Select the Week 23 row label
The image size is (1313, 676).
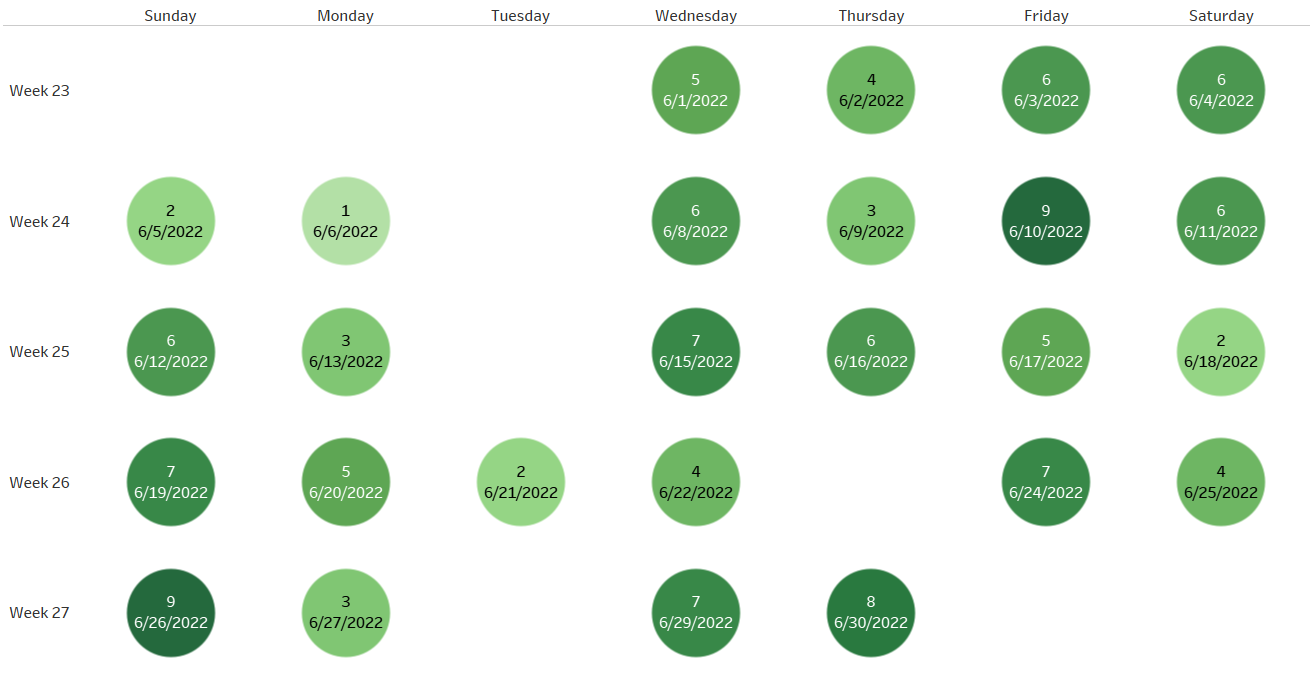40,90
